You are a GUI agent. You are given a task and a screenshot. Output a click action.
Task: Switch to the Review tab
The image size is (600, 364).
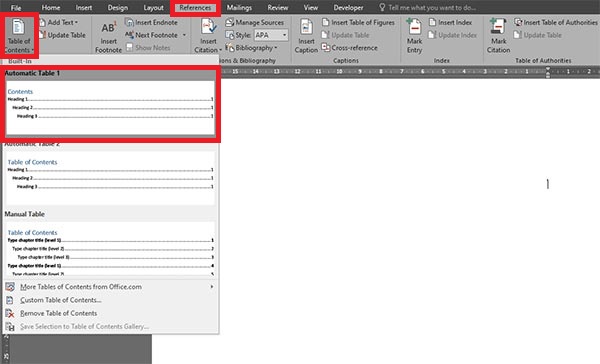(x=278, y=8)
